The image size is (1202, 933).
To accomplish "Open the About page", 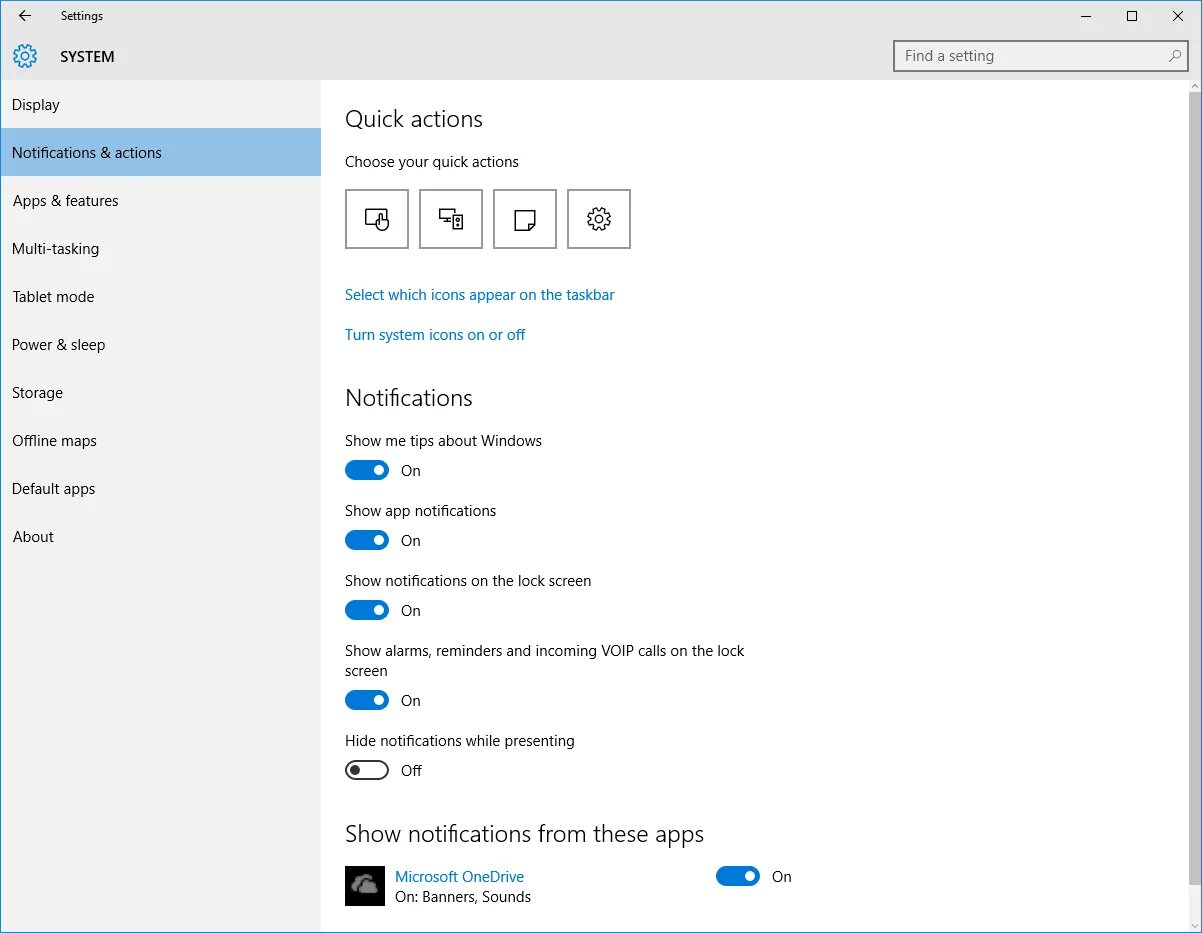I will pyautogui.click(x=161, y=536).
